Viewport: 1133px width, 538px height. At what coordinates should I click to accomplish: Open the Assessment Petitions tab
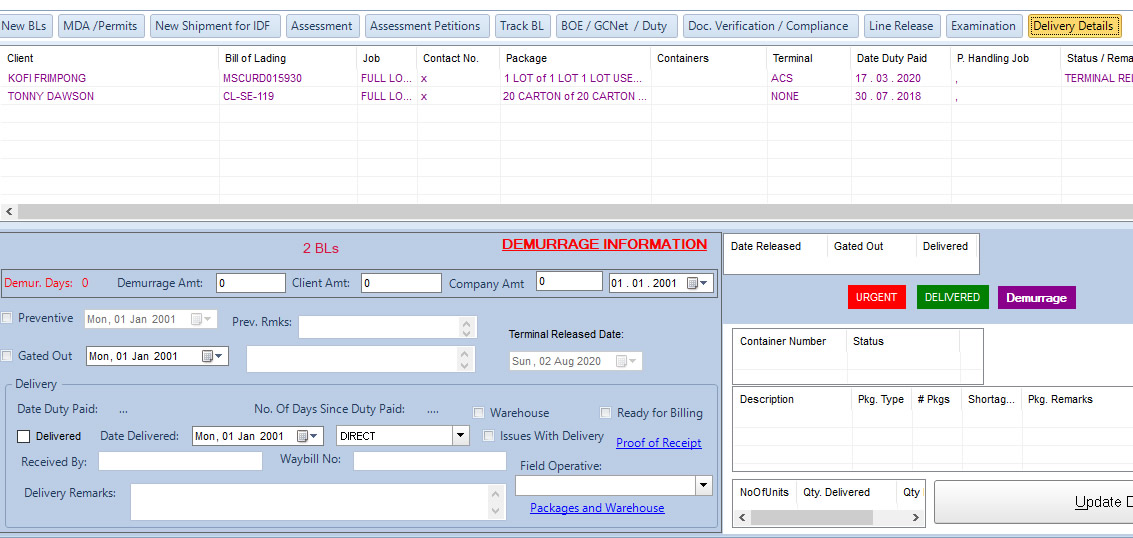425,26
